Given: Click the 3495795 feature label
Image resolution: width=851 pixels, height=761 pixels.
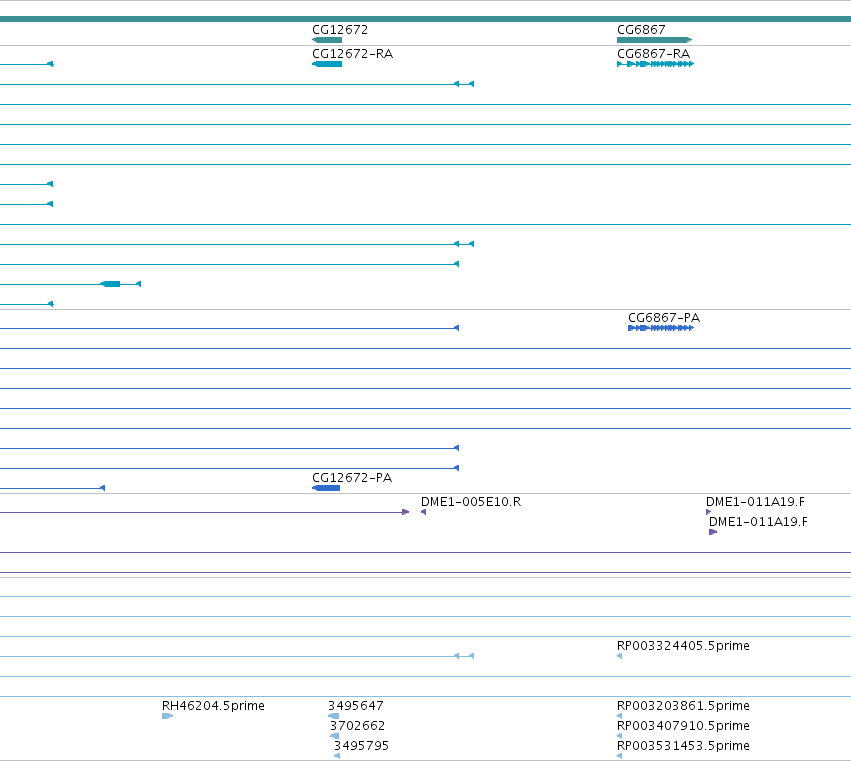Looking at the screenshot, I should [x=361, y=746].
